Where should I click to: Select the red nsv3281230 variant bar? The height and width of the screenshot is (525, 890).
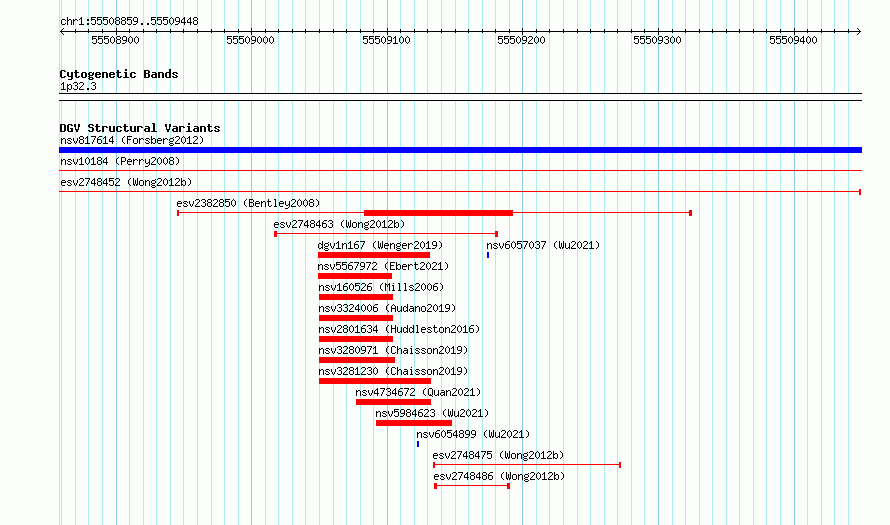pyautogui.click(x=375, y=381)
